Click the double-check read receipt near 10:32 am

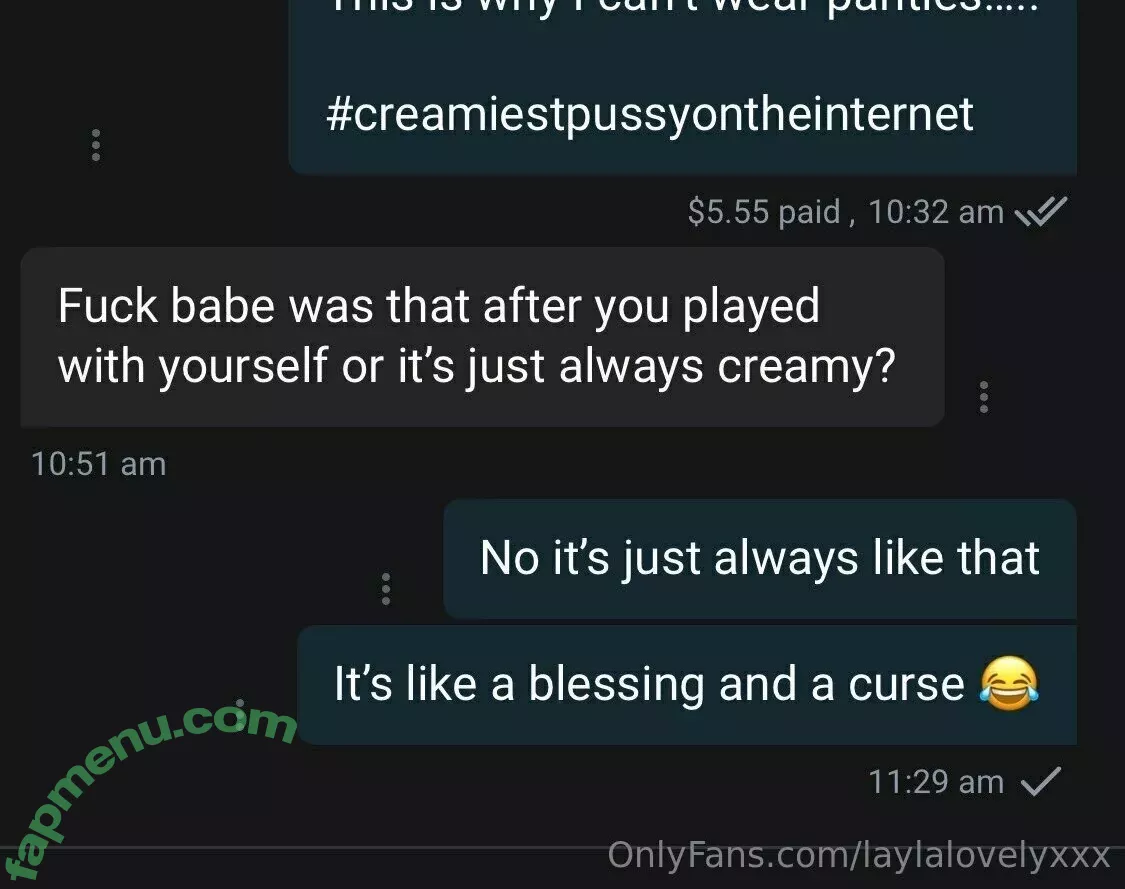click(1041, 212)
